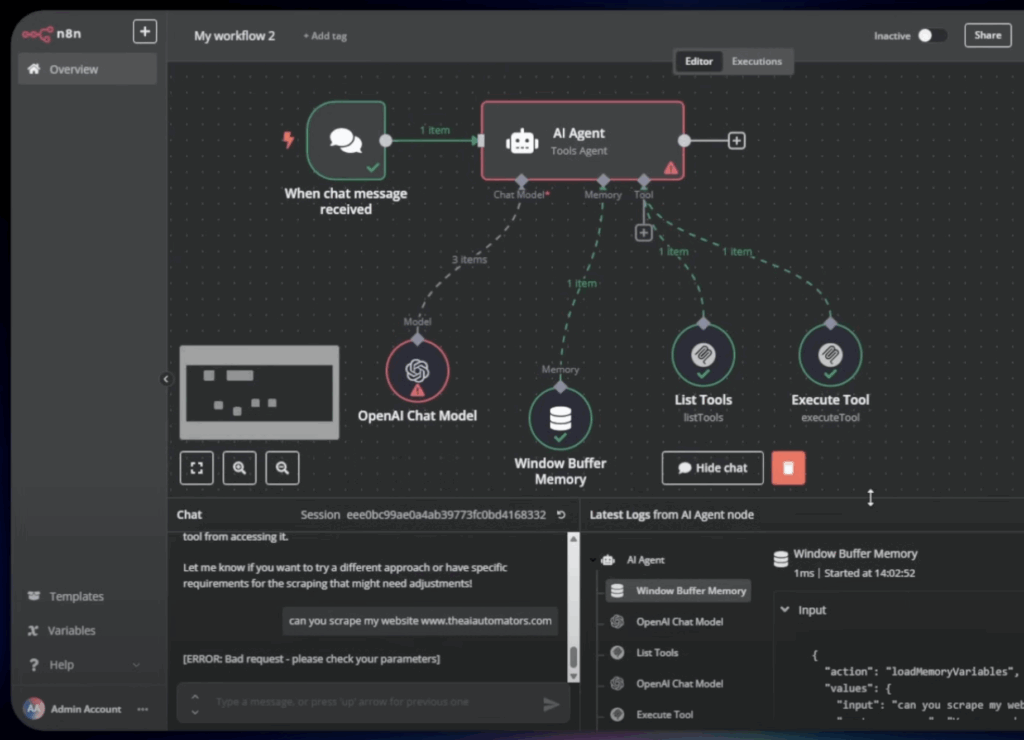Click the scrape website chat message

(420, 620)
